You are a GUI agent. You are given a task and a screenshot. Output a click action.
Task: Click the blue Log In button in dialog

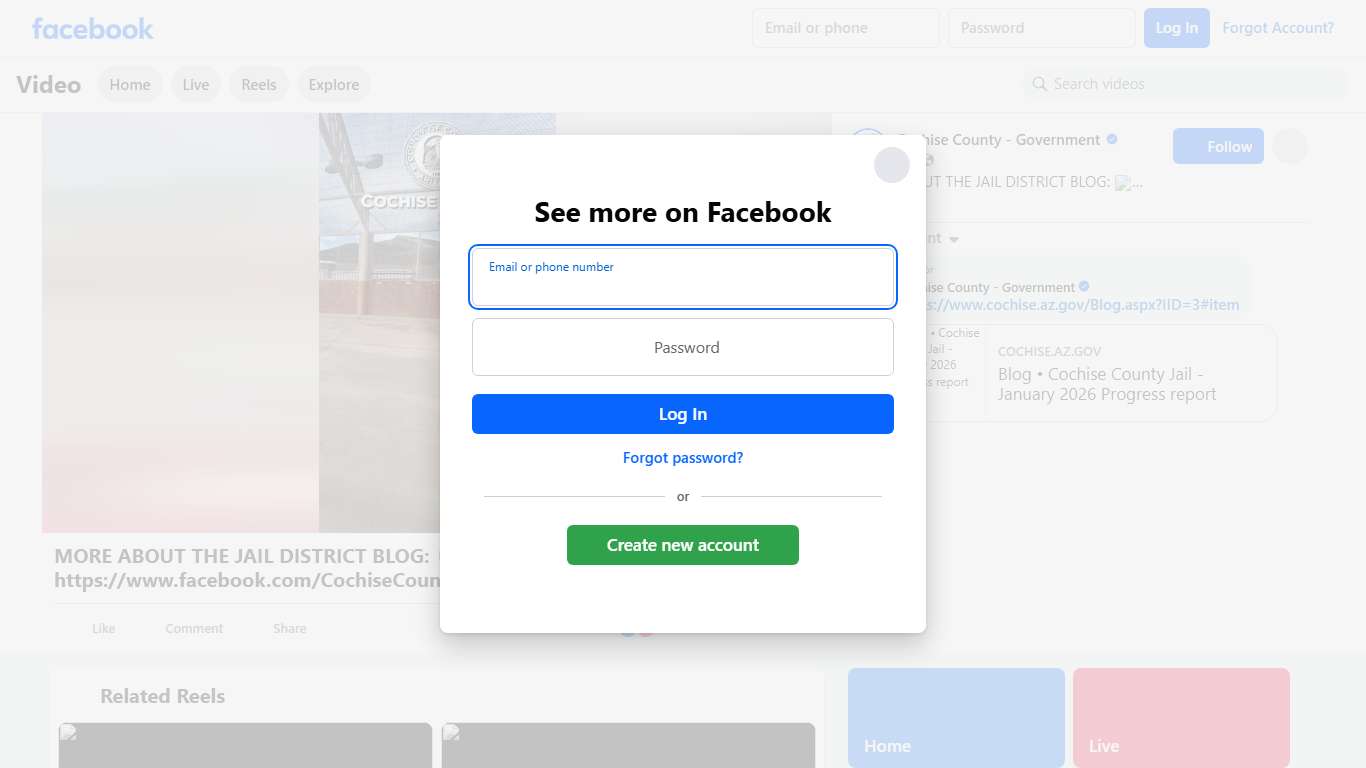coord(683,414)
